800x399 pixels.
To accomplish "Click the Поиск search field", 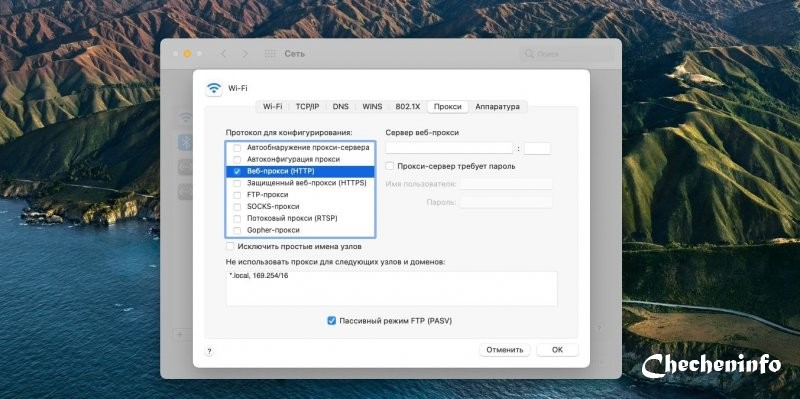I will [x=567, y=54].
